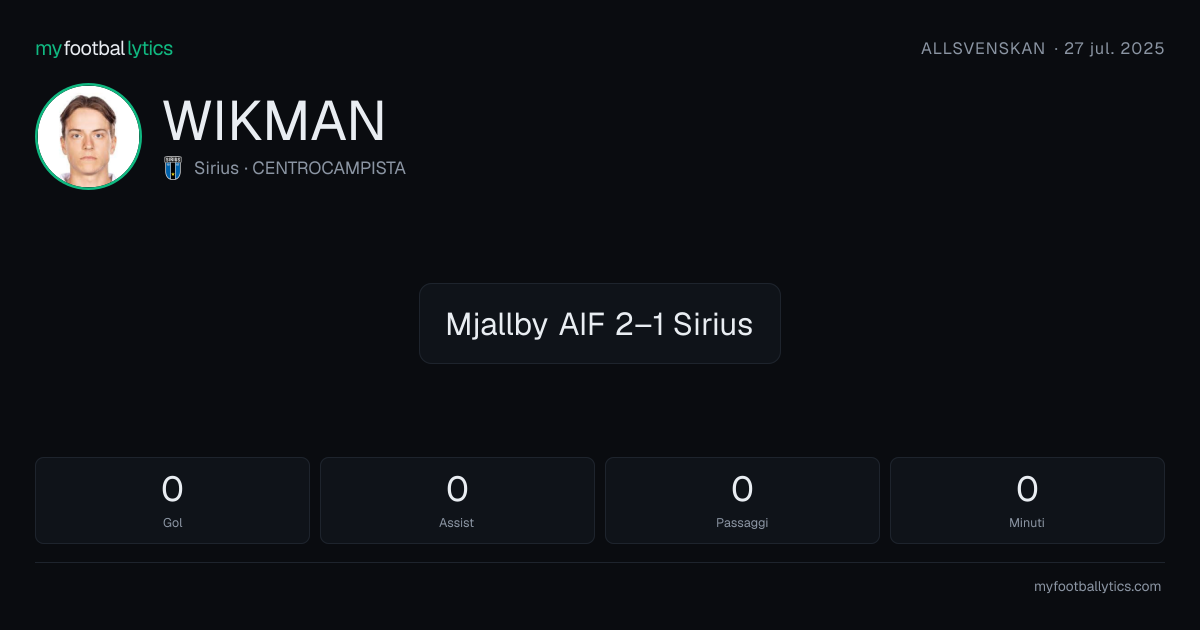Viewport: 1200px width, 630px height.
Task: Click the 27 jul. 2025 date
Action: pos(1114,48)
